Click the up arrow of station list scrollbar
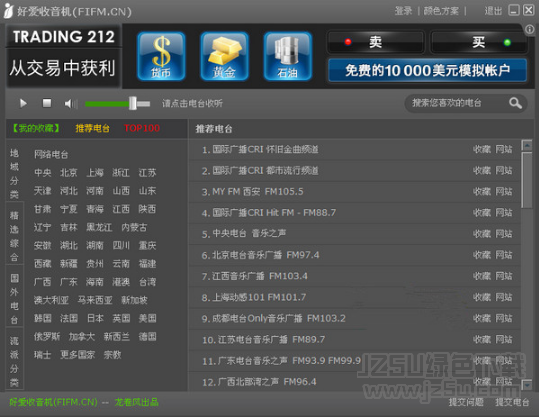The image size is (539, 417). click(x=527, y=145)
